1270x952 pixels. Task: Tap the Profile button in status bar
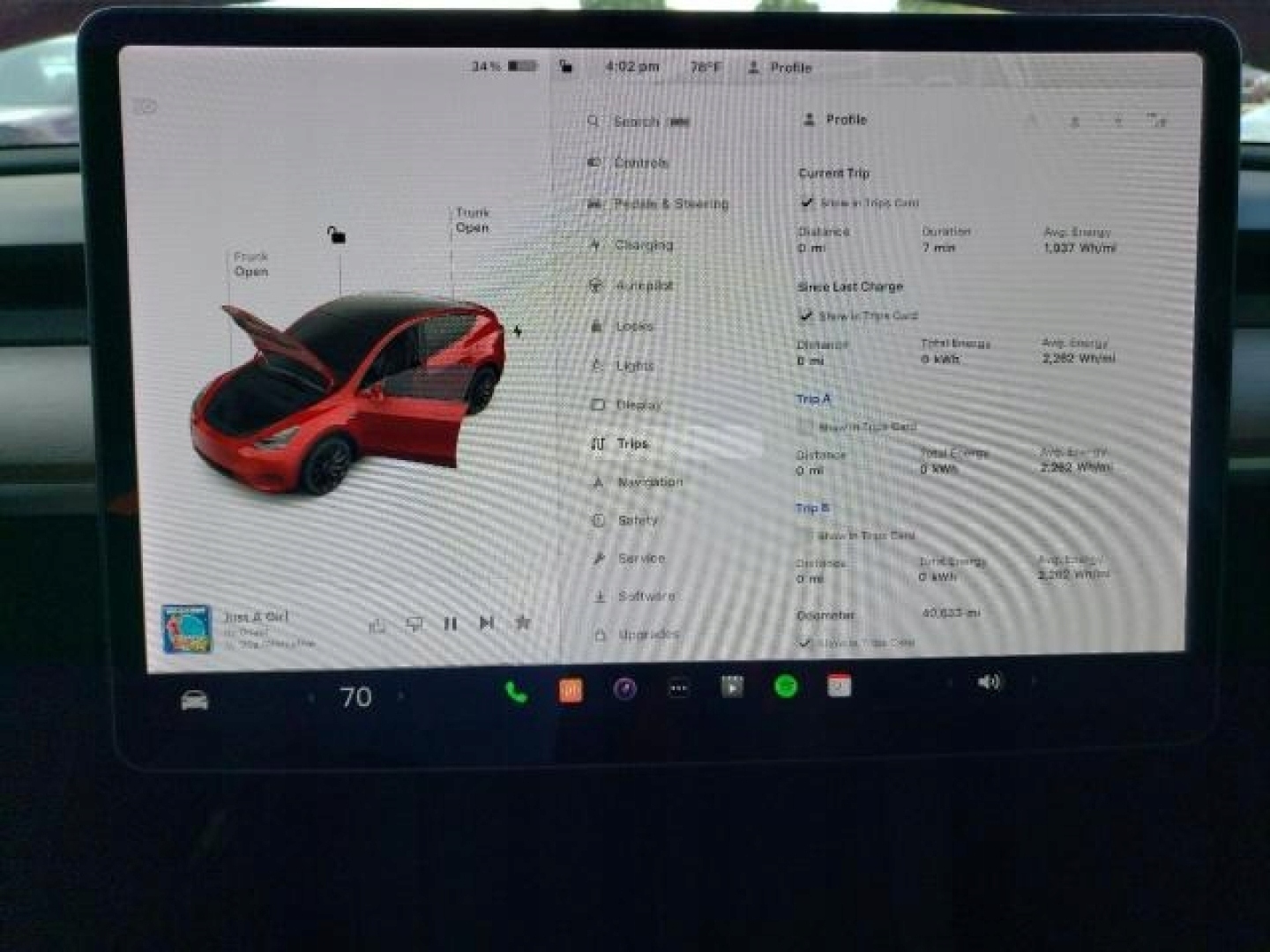coord(780,67)
